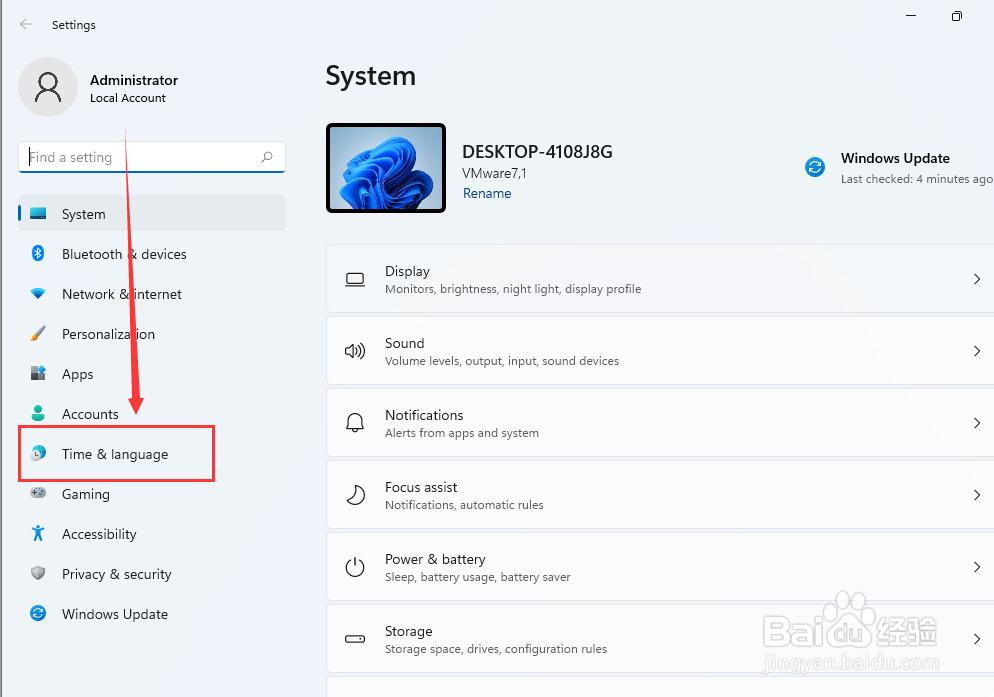
Task: Open Storage space and drives settings
Action: (660, 639)
